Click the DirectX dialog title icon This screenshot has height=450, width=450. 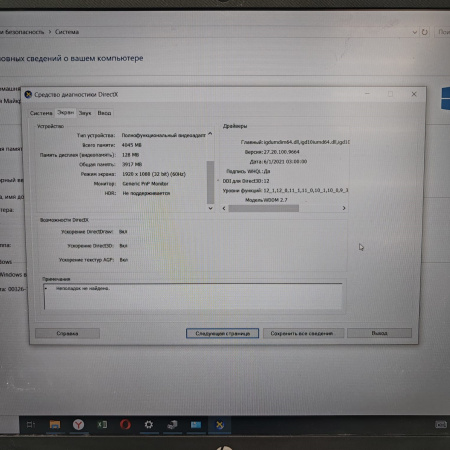(28, 95)
